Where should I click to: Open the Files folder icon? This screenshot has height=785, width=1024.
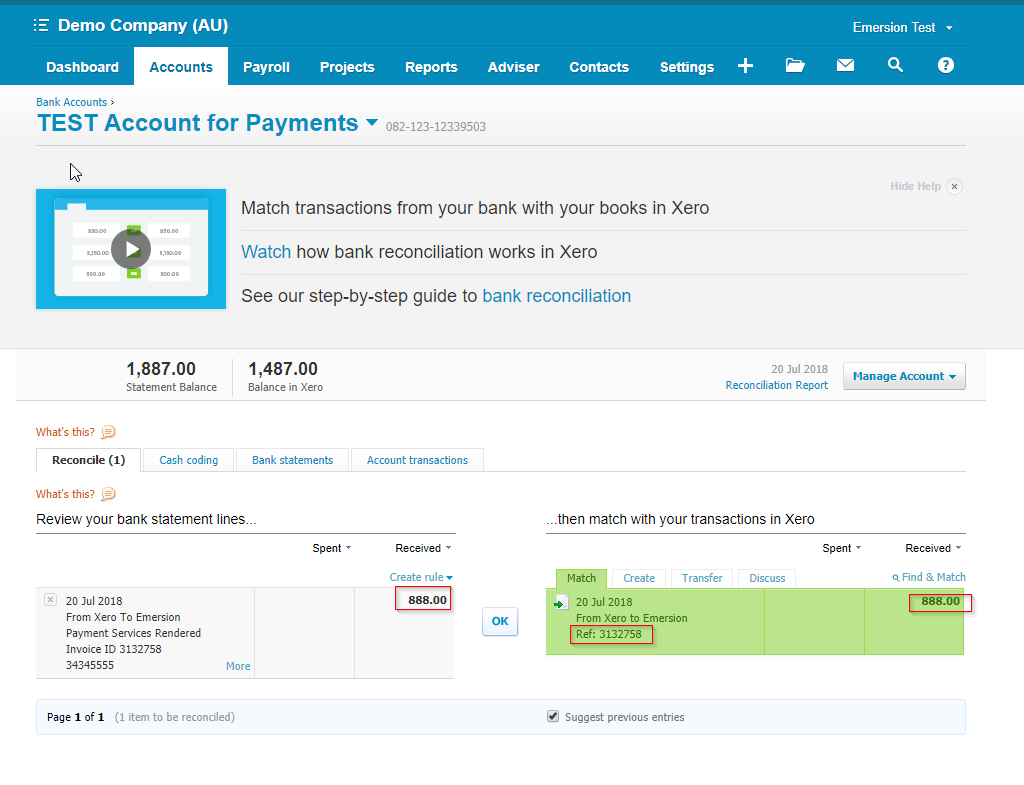795,66
